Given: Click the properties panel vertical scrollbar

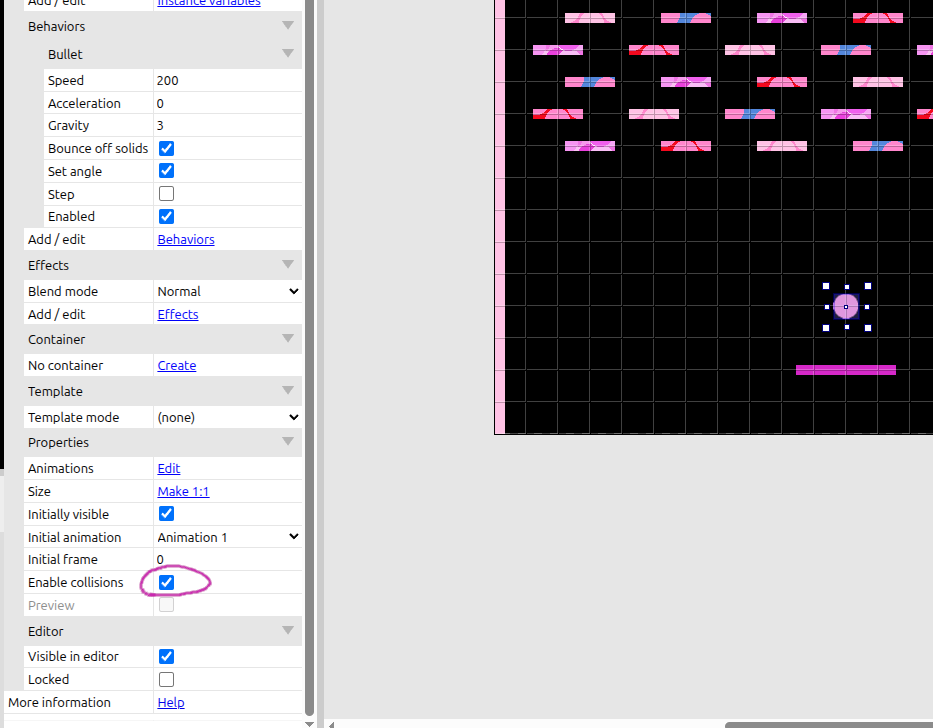Looking at the screenshot, I should 309,357.
